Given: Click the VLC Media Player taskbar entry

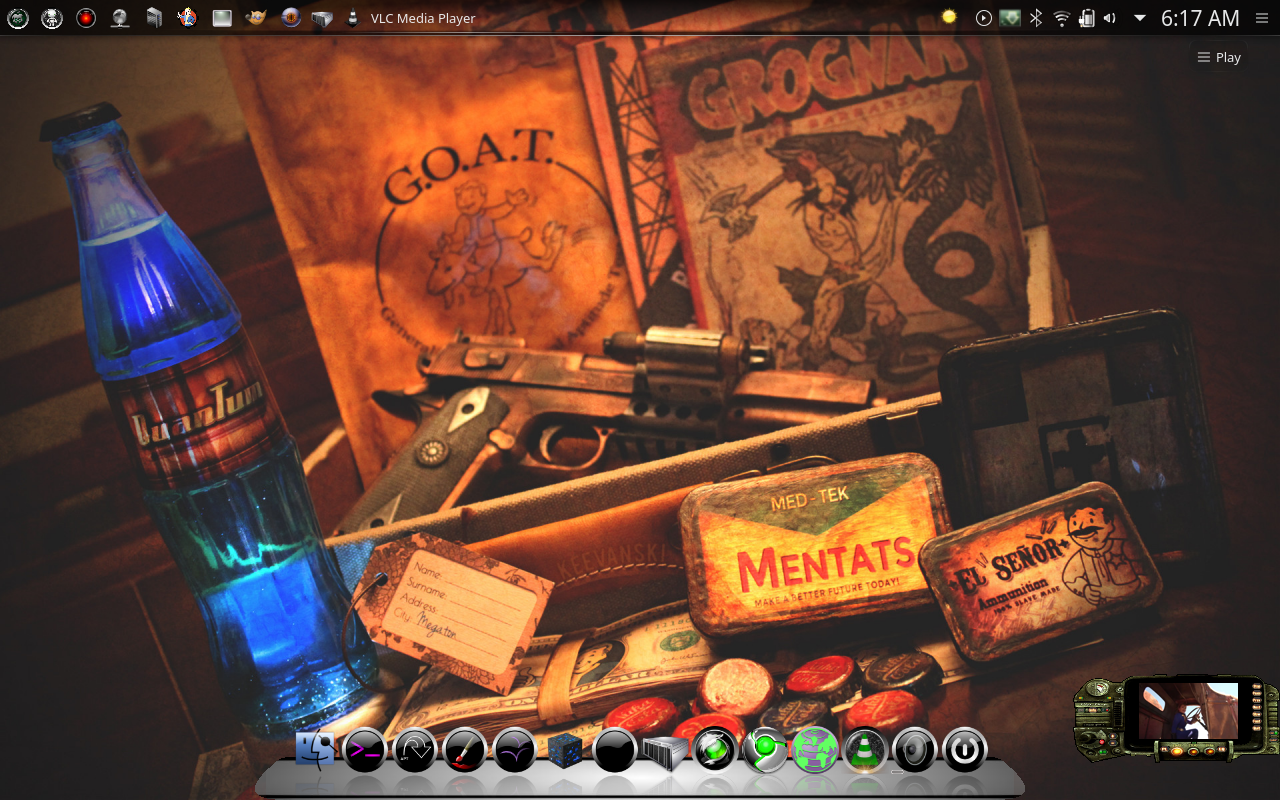Looking at the screenshot, I should (411, 18).
